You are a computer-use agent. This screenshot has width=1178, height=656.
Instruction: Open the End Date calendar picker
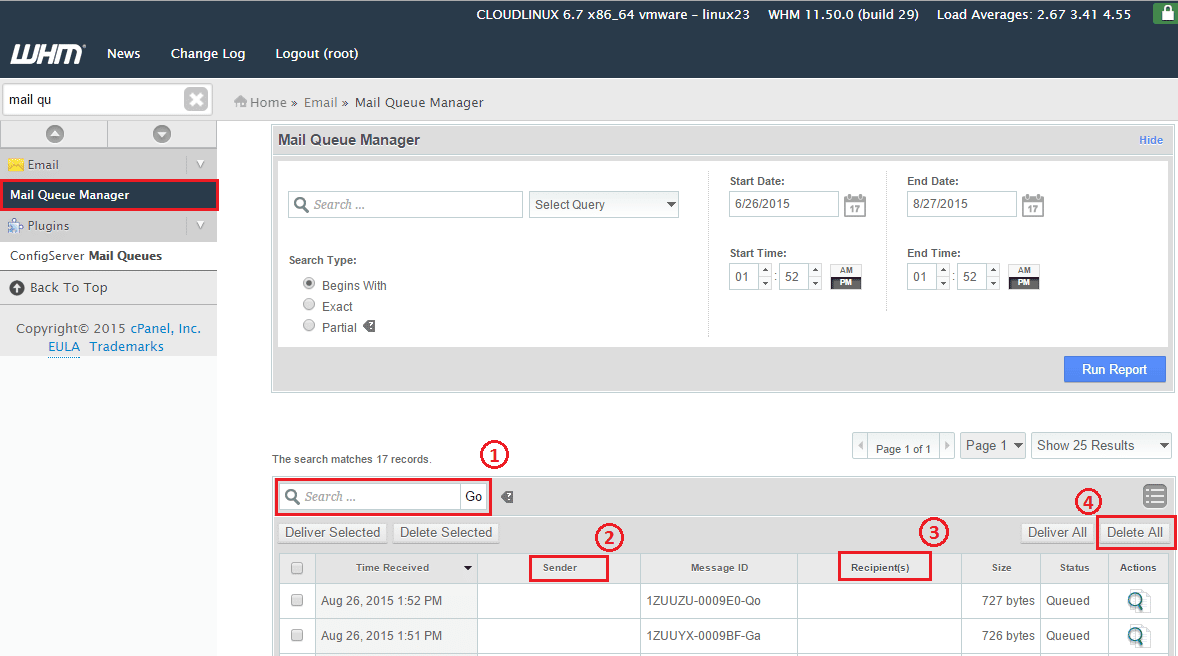1032,205
